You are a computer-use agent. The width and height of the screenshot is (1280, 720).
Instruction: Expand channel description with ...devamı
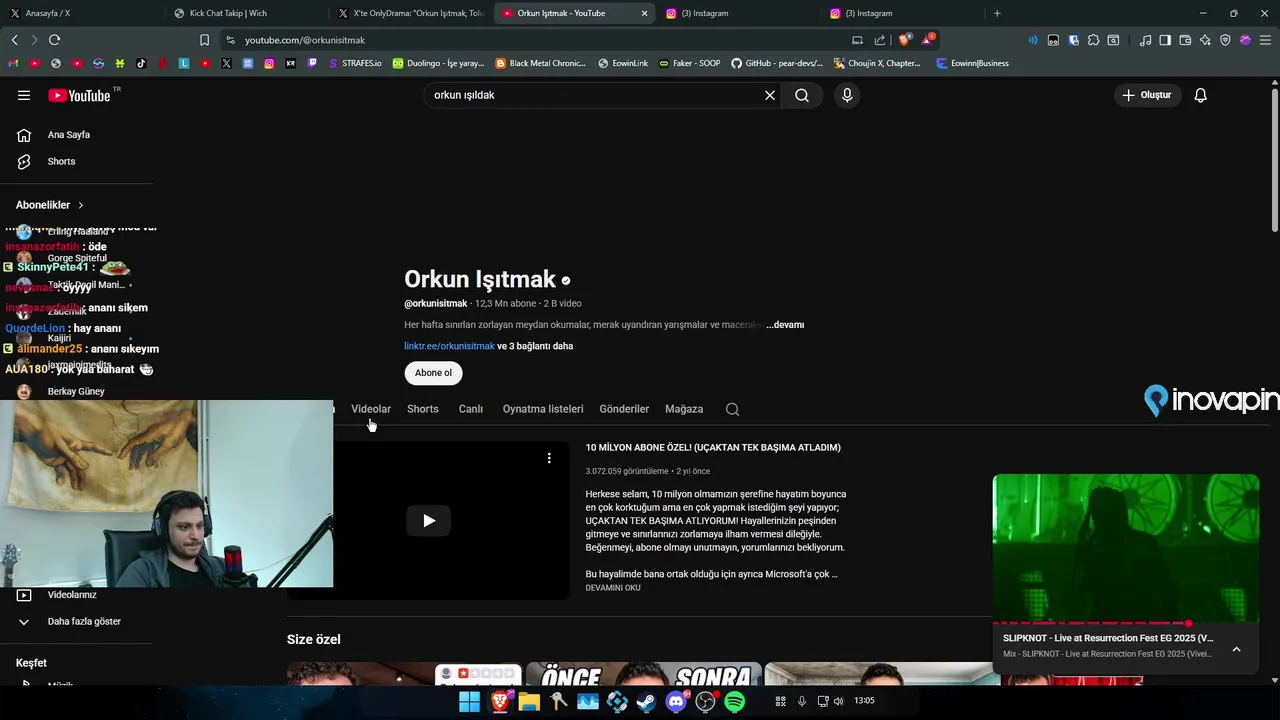(x=785, y=325)
